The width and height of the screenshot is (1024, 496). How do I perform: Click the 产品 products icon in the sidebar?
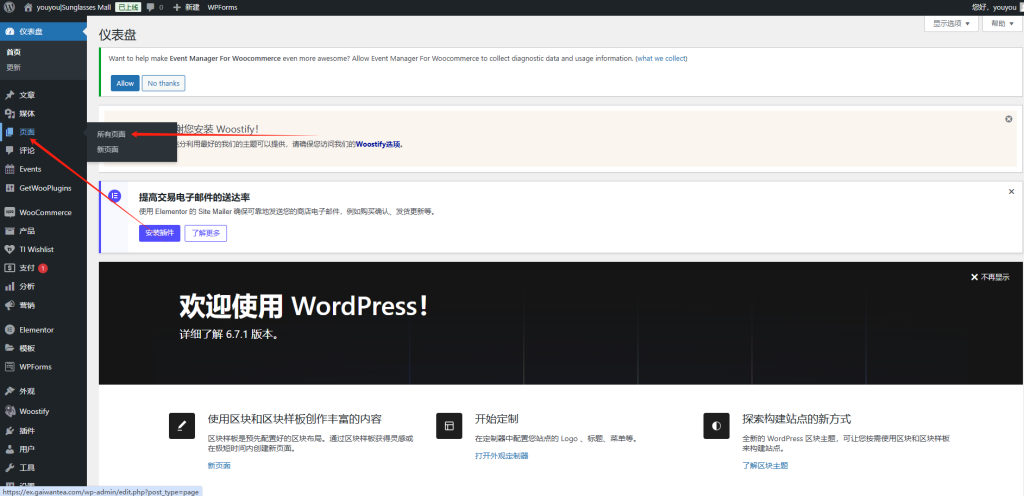(9, 231)
